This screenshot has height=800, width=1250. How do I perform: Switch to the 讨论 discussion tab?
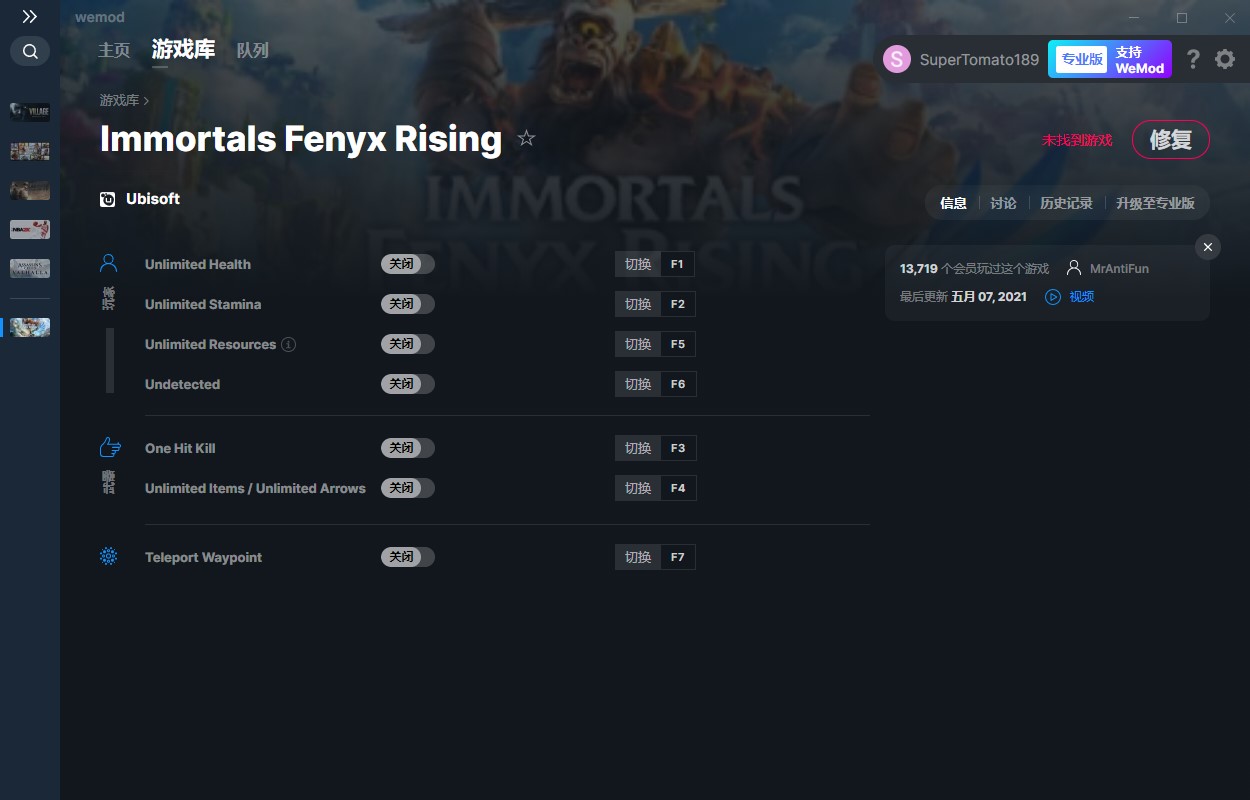[1003, 203]
